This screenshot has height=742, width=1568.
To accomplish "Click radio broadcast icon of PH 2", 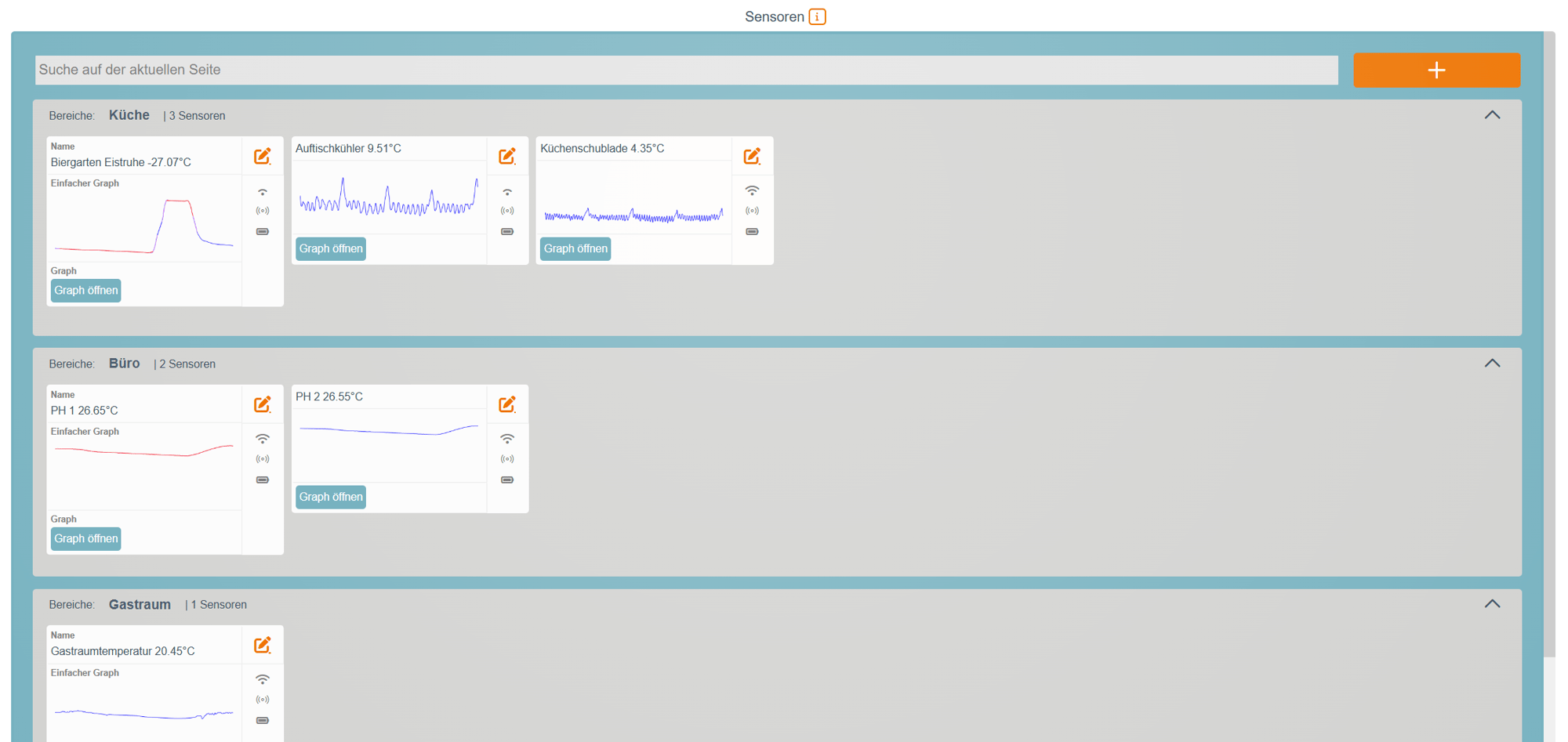I will click(507, 459).
